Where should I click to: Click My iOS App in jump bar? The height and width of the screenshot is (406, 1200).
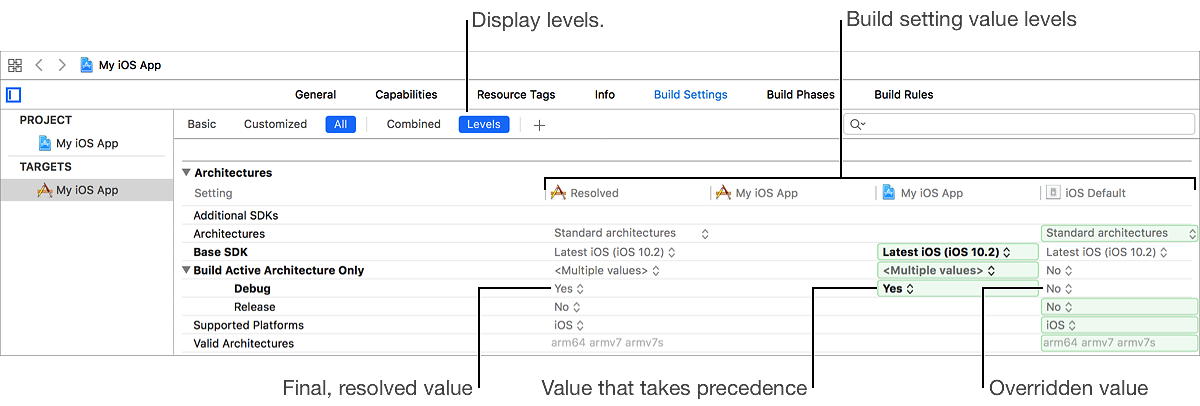coord(130,65)
